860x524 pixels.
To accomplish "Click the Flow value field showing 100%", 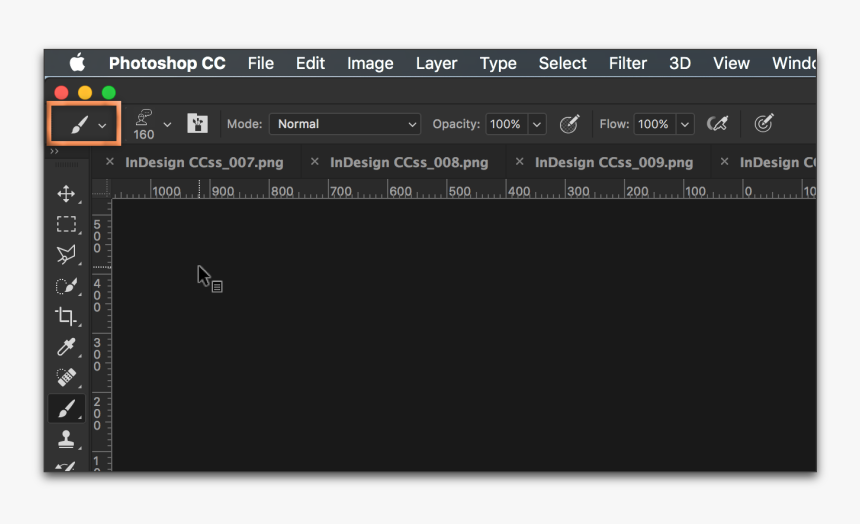I will point(654,124).
